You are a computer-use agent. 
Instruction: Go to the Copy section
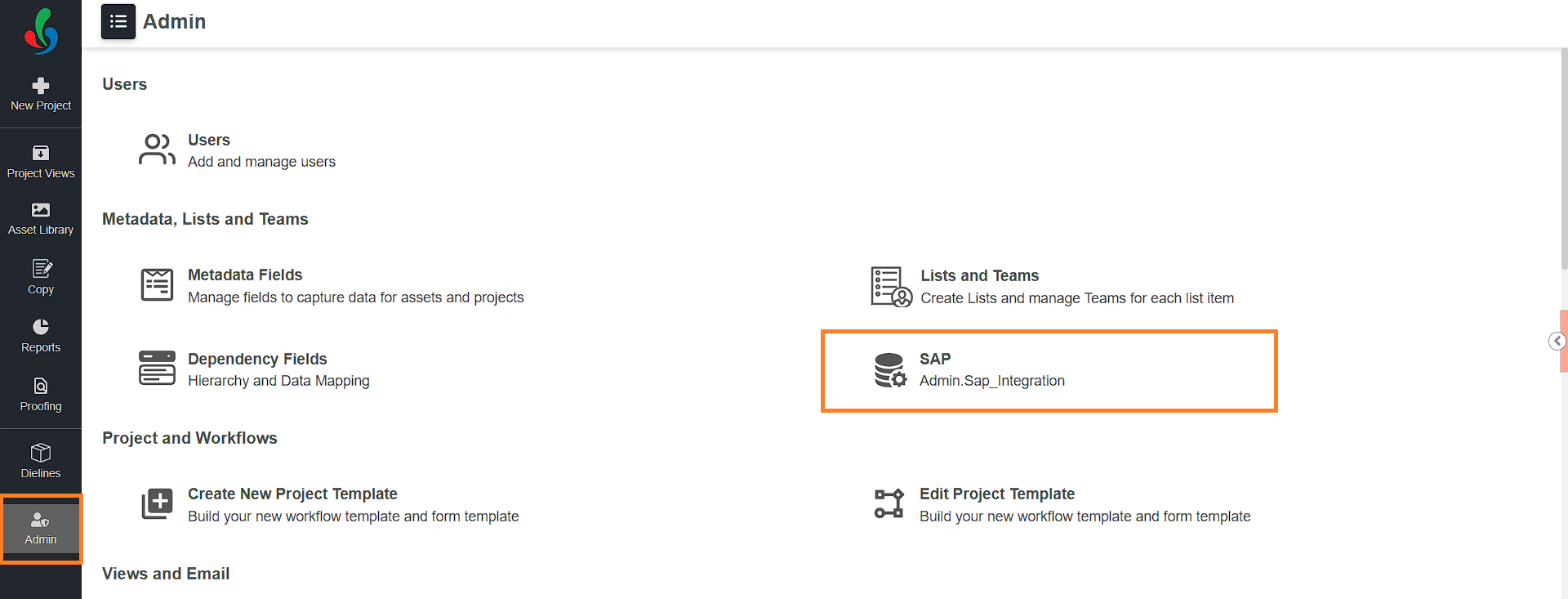41,278
